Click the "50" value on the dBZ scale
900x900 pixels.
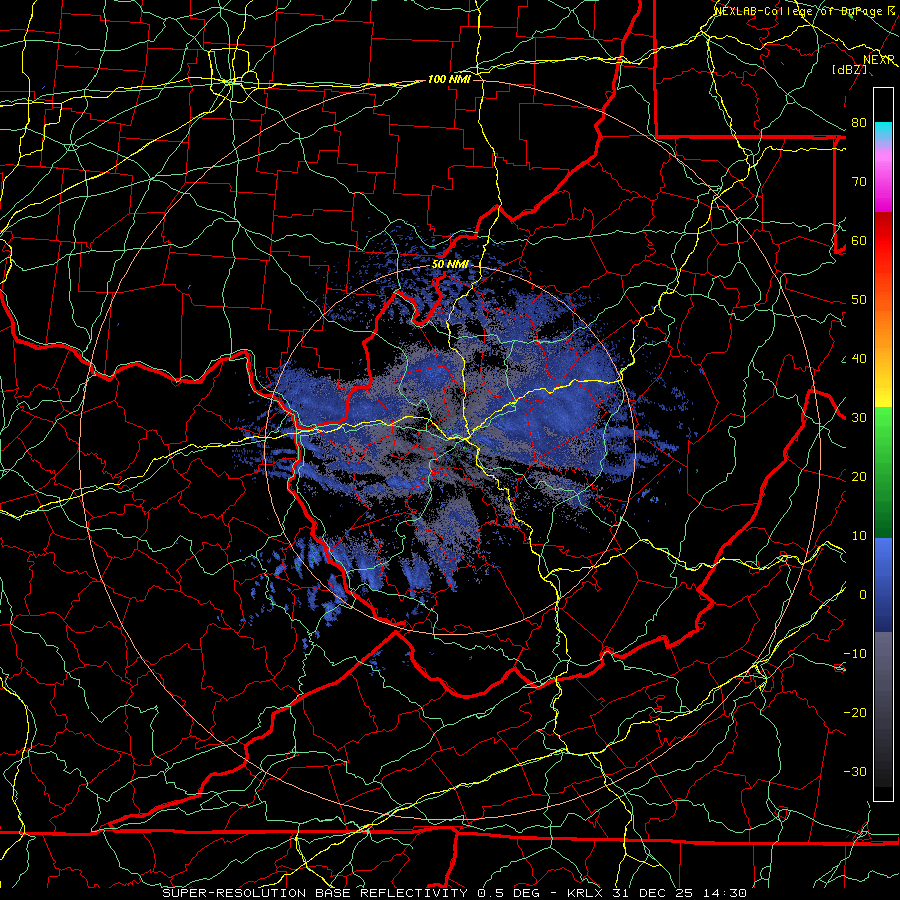[x=859, y=300]
